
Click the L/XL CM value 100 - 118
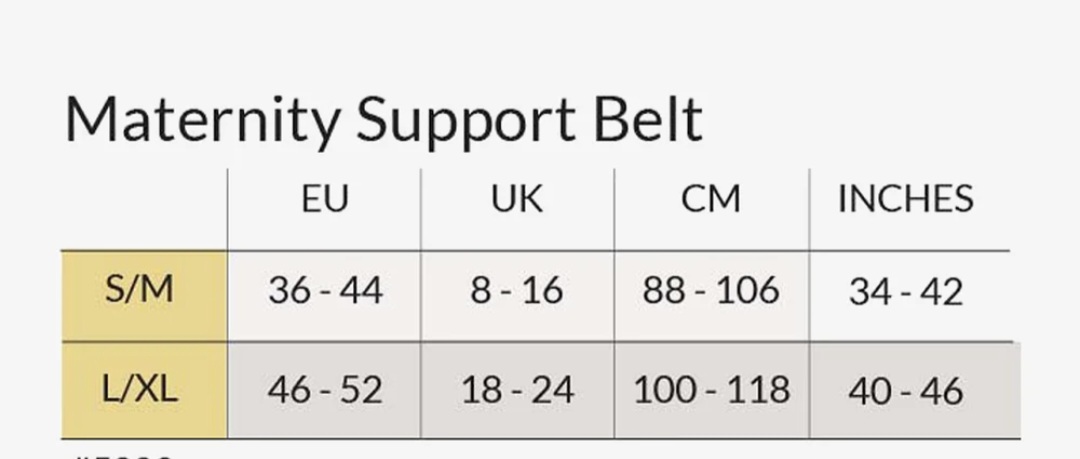[x=711, y=390]
